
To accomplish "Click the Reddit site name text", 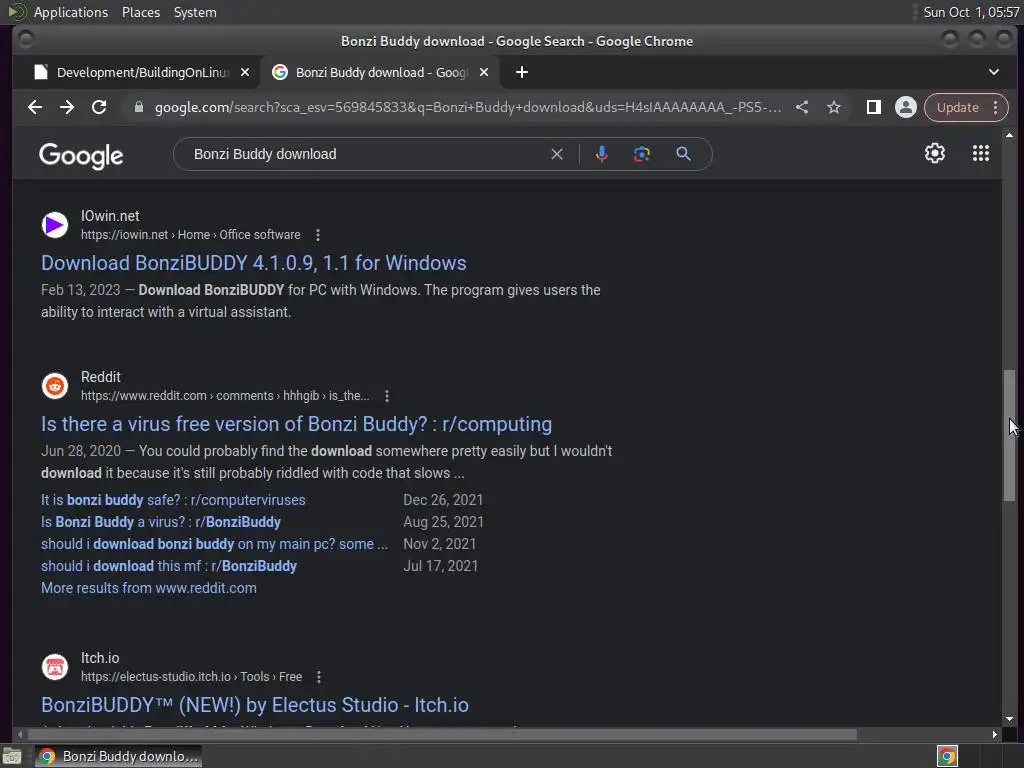I will [x=101, y=377].
